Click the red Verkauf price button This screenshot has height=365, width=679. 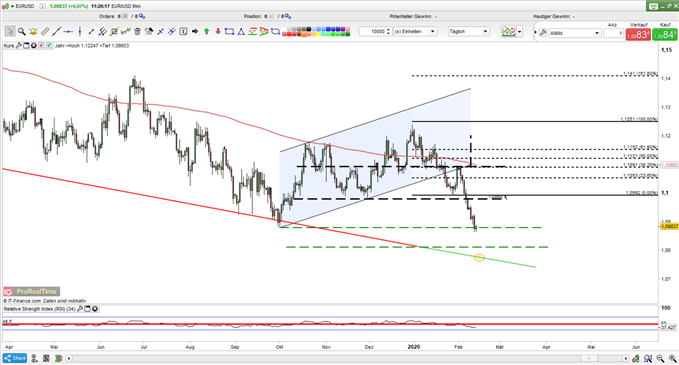coord(638,35)
